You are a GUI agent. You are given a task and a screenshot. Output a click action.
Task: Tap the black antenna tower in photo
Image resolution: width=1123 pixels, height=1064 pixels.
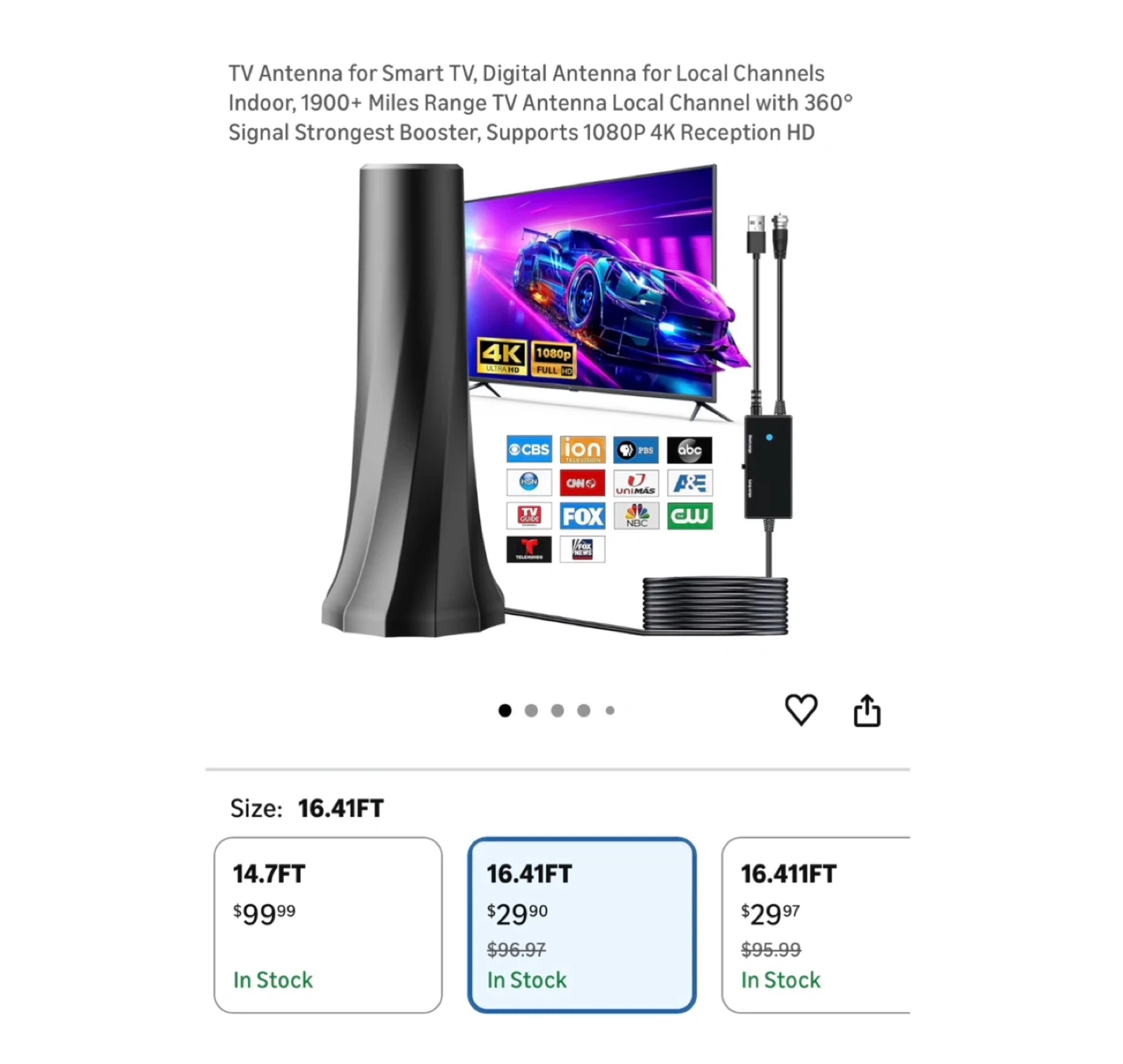[x=406, y=400]
